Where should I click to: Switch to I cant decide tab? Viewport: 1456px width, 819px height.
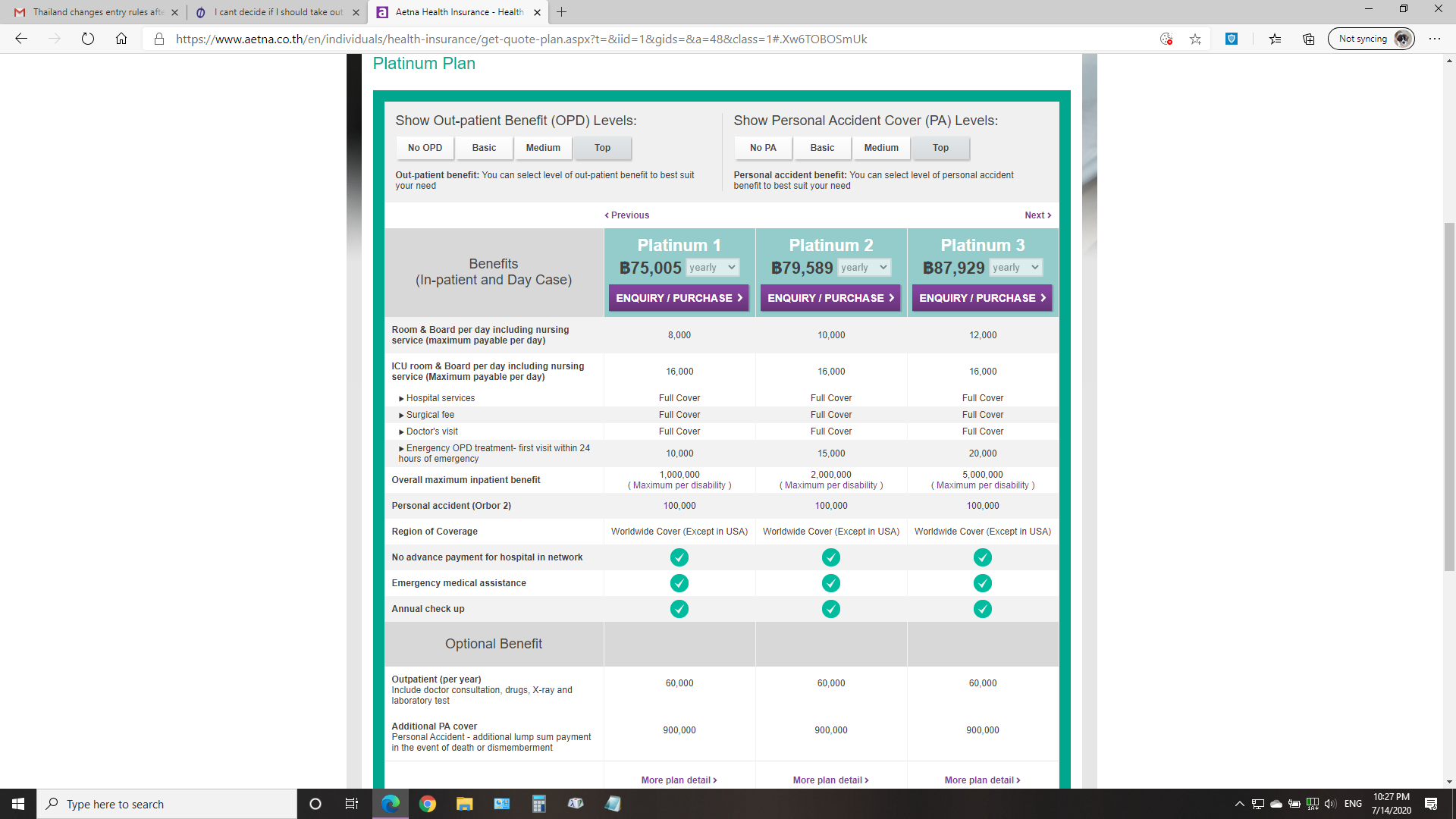coord(276,12)
